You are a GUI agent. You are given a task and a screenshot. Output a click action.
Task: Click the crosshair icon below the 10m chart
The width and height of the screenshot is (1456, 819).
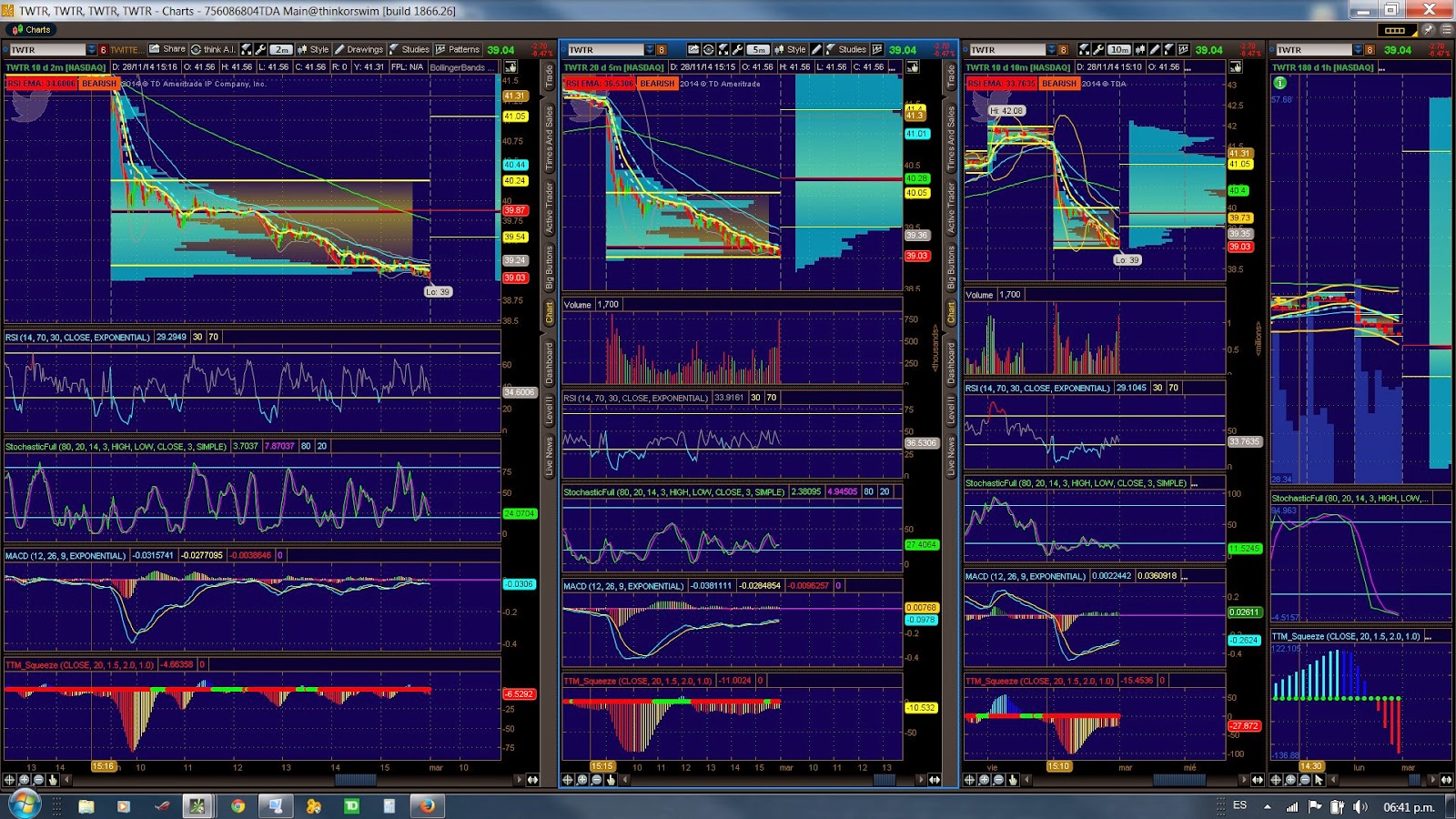tap(970, 780)
